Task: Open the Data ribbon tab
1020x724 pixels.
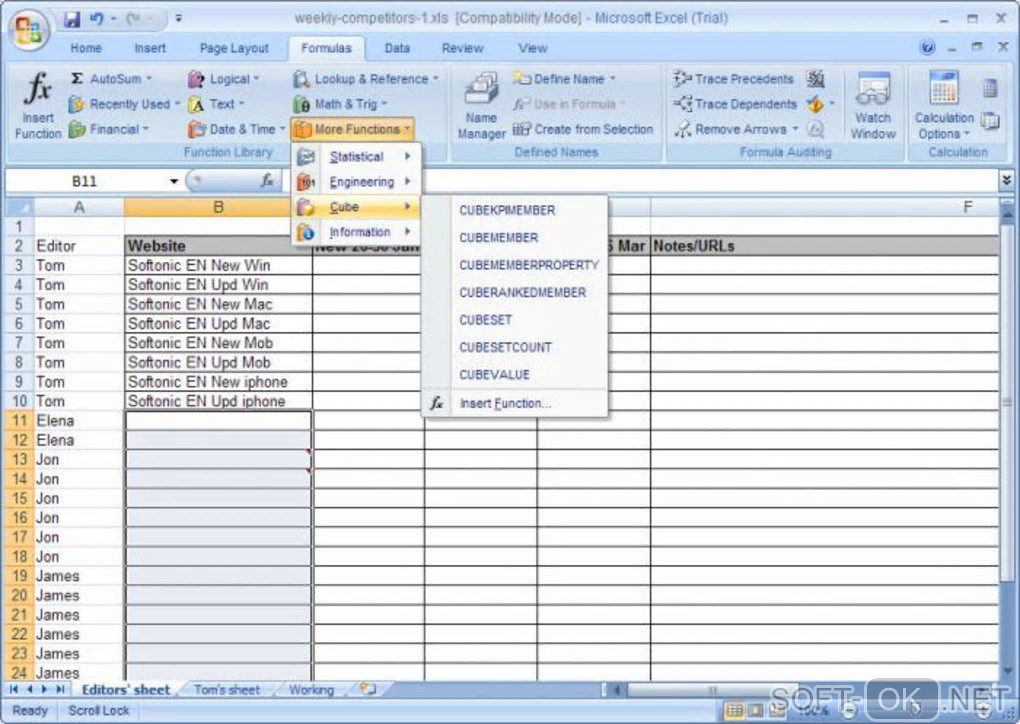Action: 397,48
